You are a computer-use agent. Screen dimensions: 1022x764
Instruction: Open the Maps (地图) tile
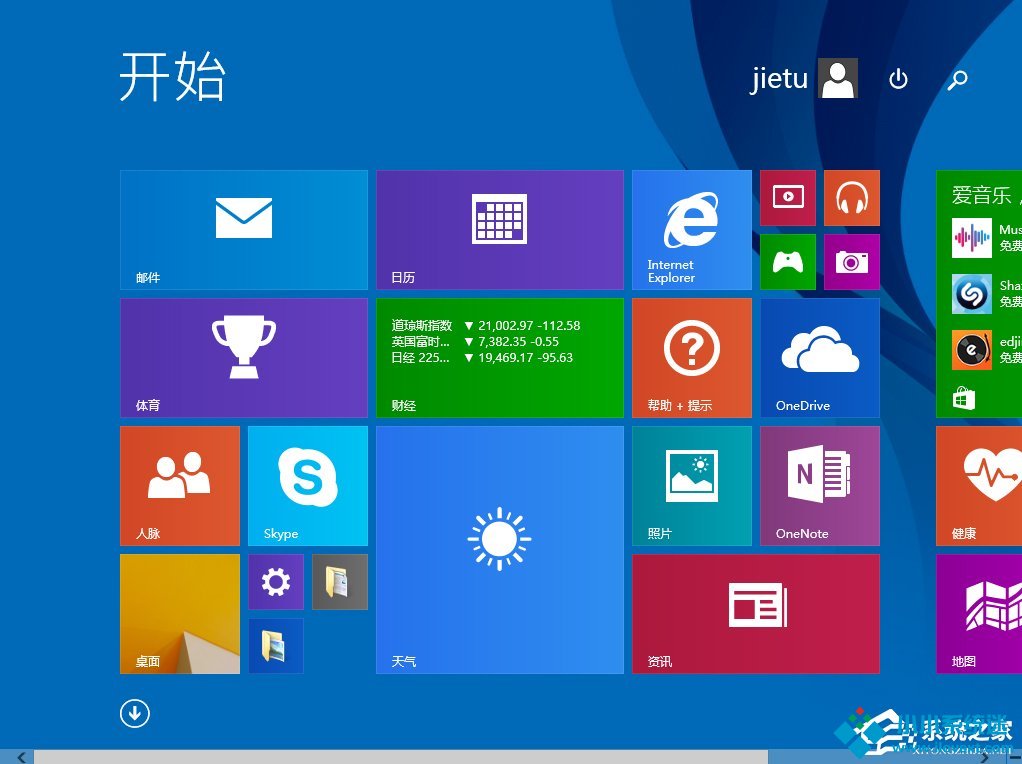tap(979, 613)
